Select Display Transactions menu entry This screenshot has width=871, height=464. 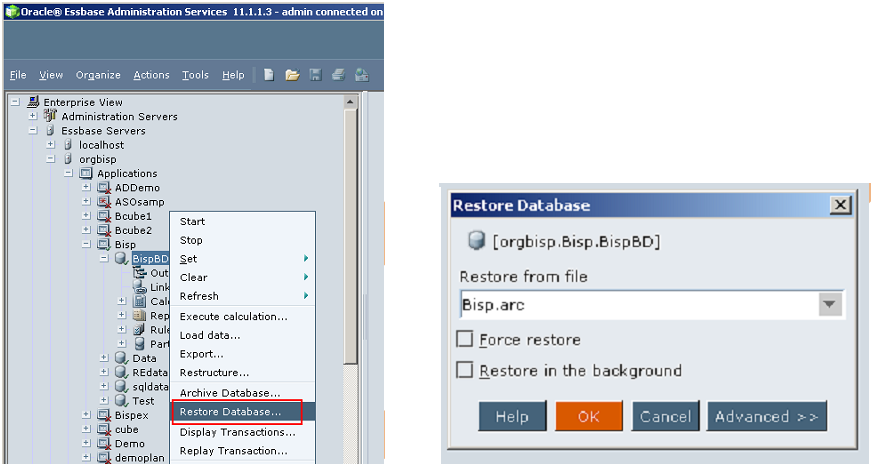[243, 432]
